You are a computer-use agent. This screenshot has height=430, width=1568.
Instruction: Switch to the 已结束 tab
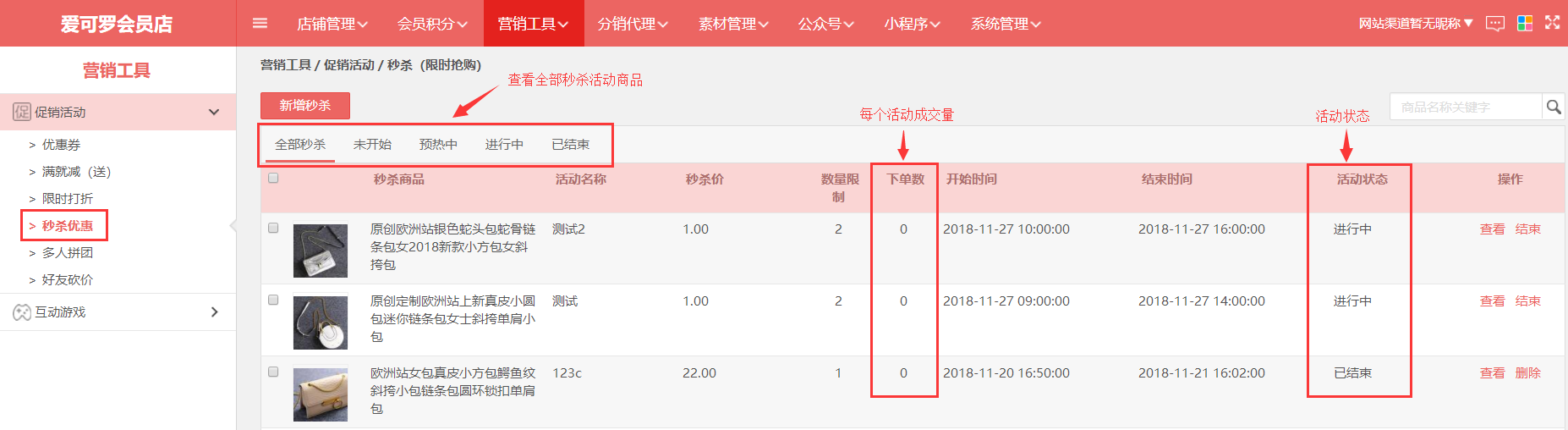(570, 145)
